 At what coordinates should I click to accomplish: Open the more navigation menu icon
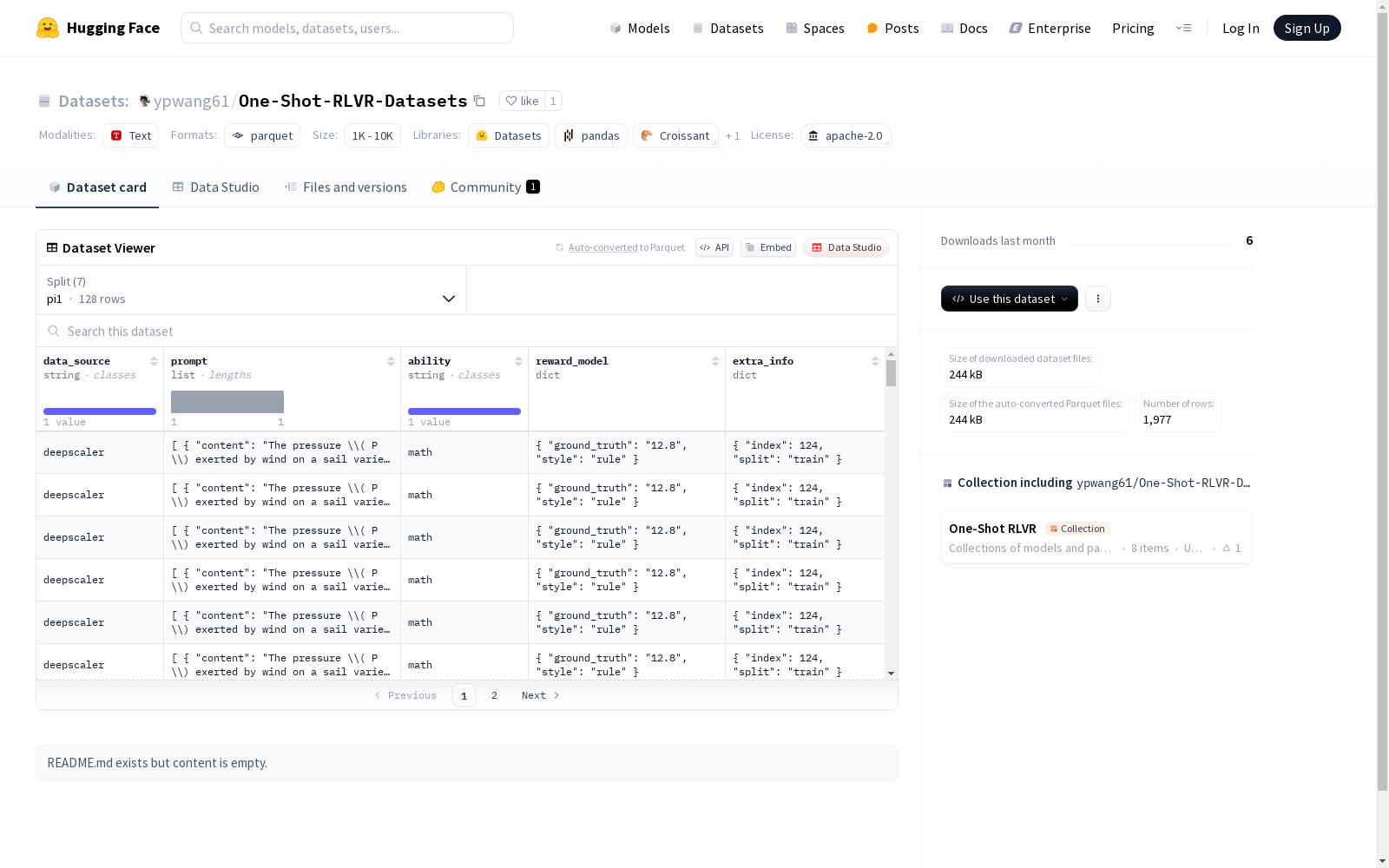[1183, 28]
